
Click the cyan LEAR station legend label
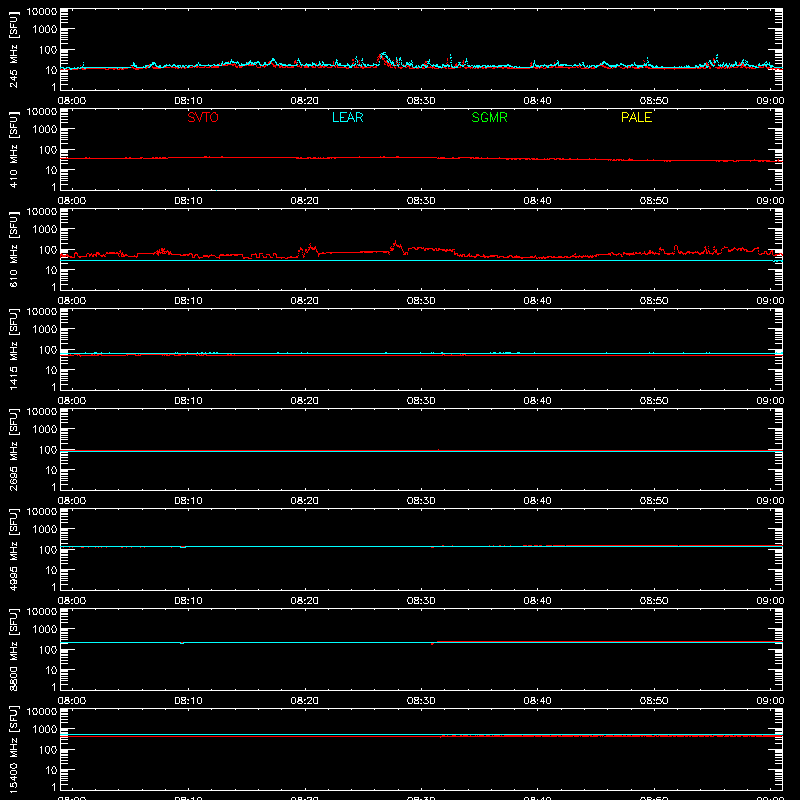(347, 117)
